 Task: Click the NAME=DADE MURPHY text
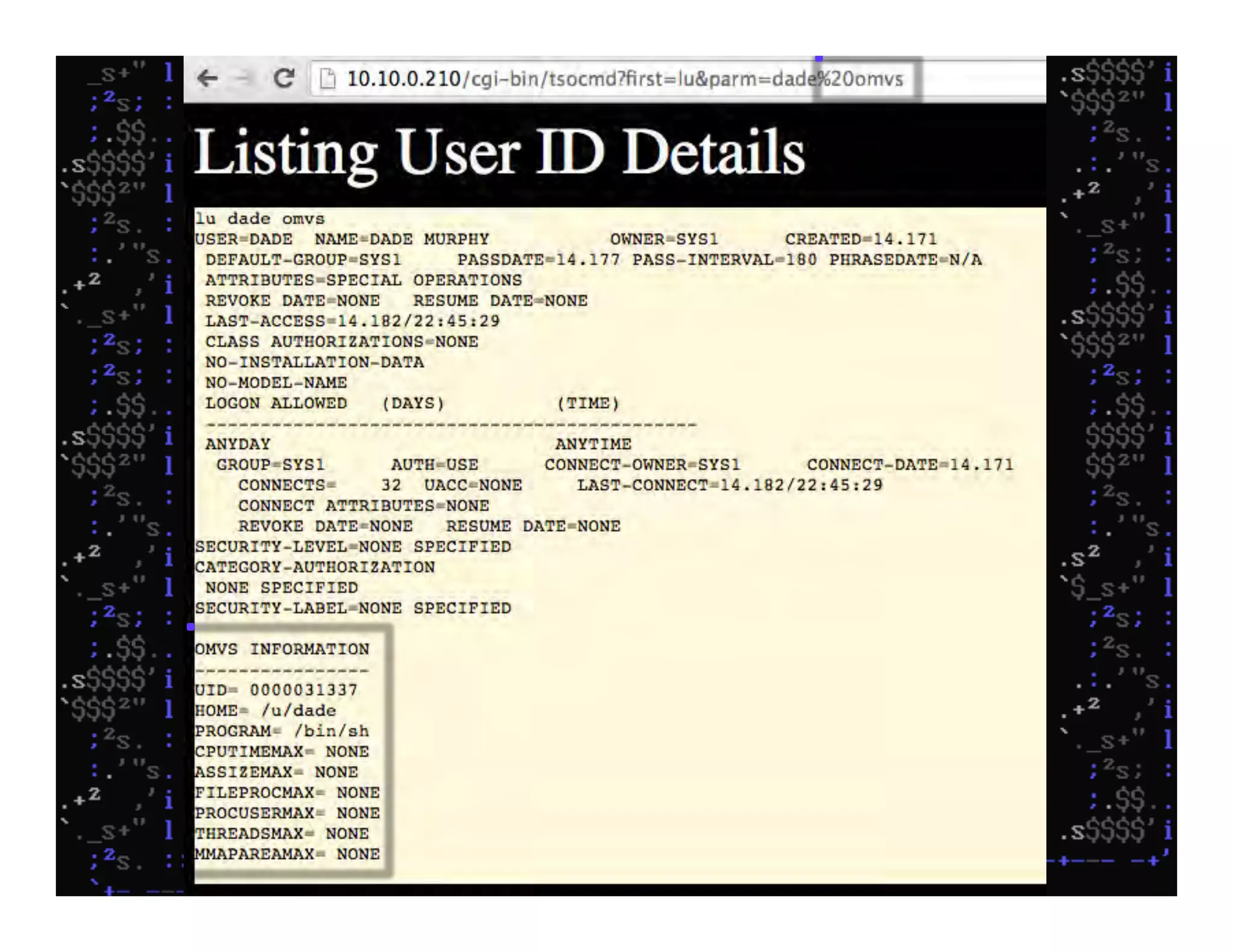click(x=402, y=239)
